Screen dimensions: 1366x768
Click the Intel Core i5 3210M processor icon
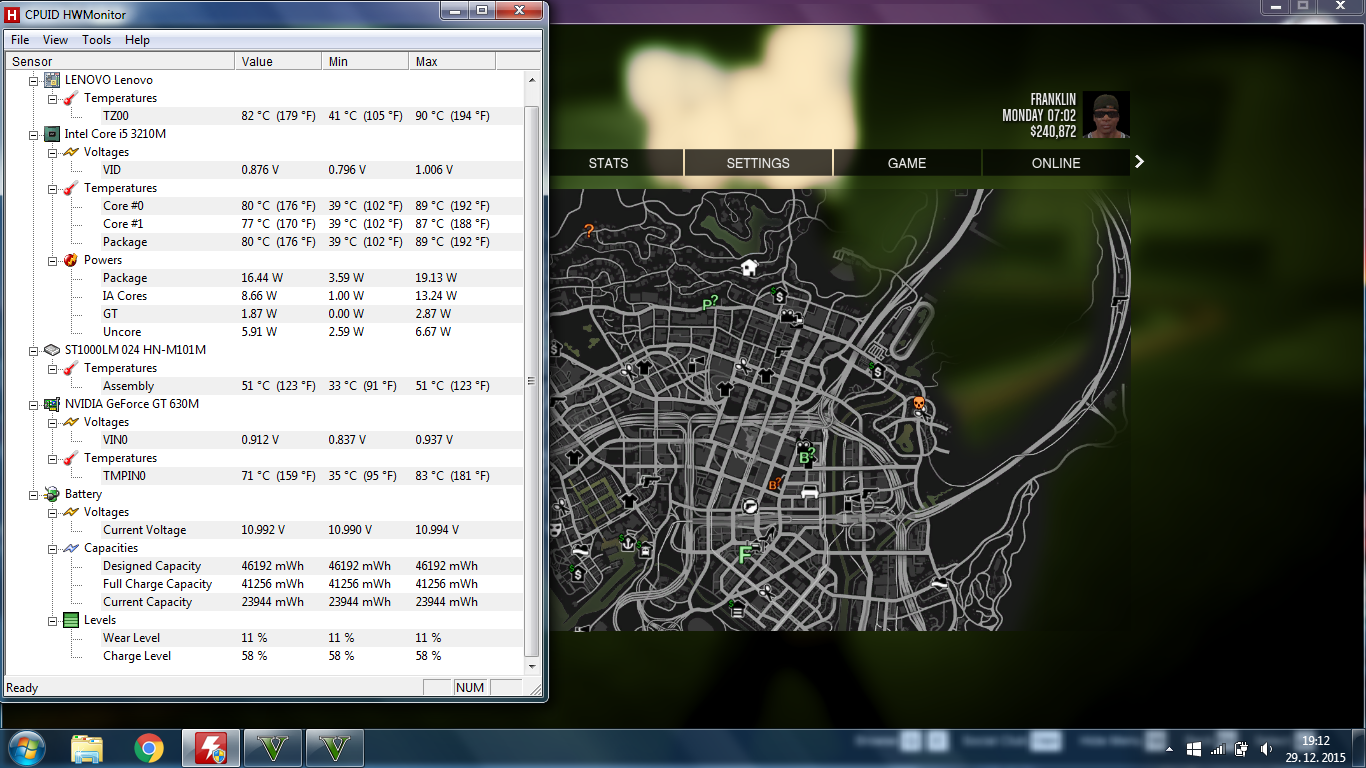(x=52, y=134)
